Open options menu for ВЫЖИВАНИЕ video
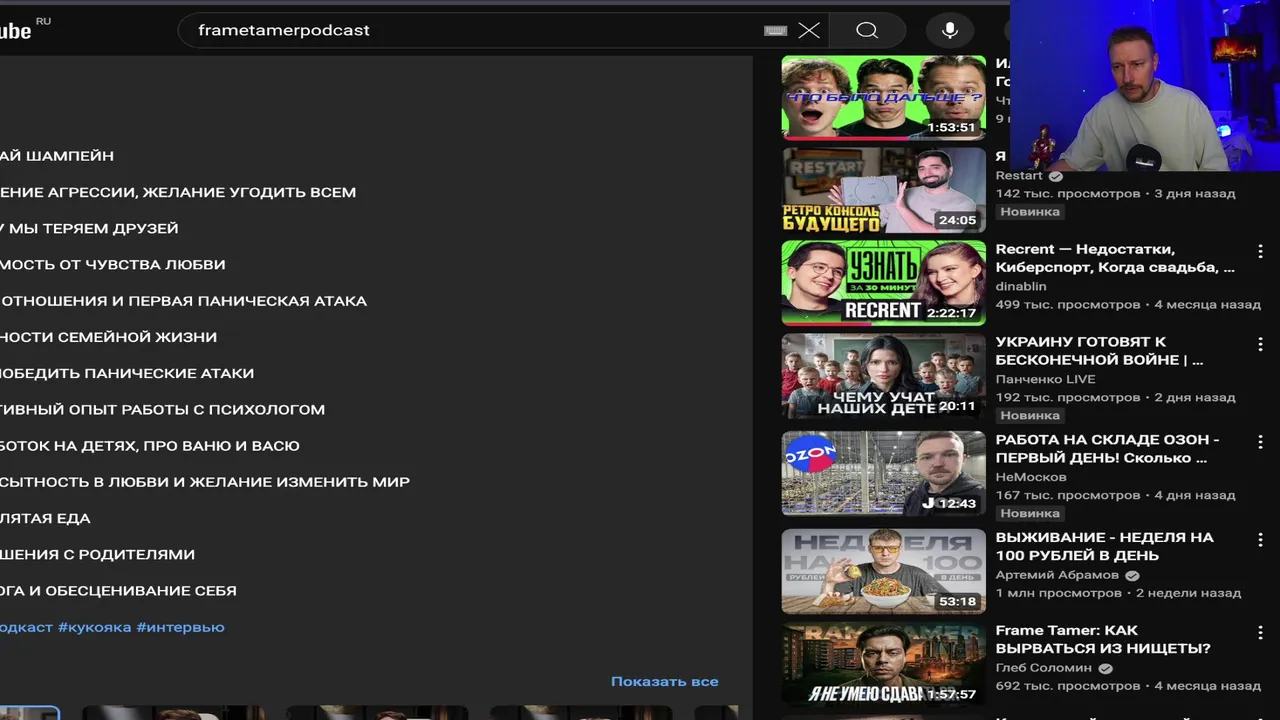 [x=1260, y=540]
